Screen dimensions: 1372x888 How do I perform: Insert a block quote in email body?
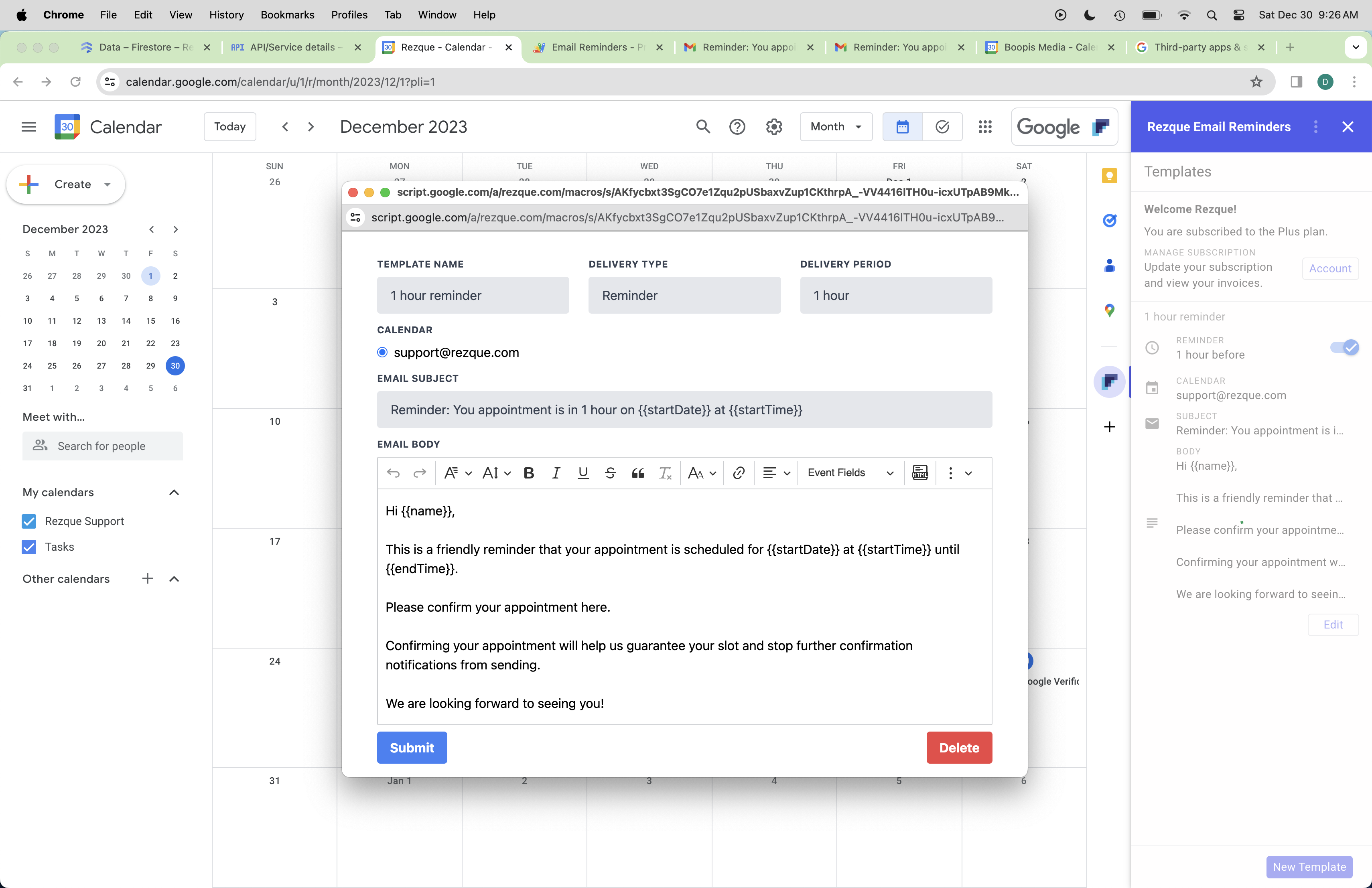[637, 473]
